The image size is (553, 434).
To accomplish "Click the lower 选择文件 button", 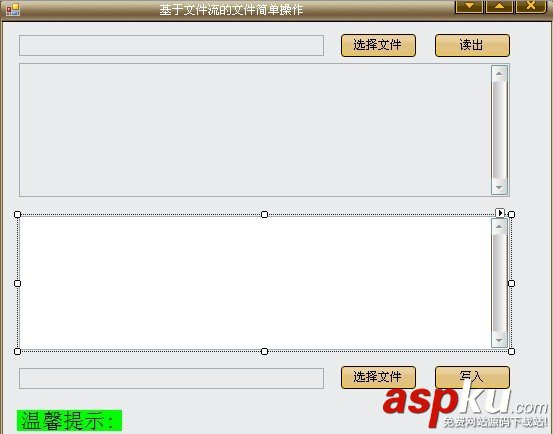I will tap(378, 377).
